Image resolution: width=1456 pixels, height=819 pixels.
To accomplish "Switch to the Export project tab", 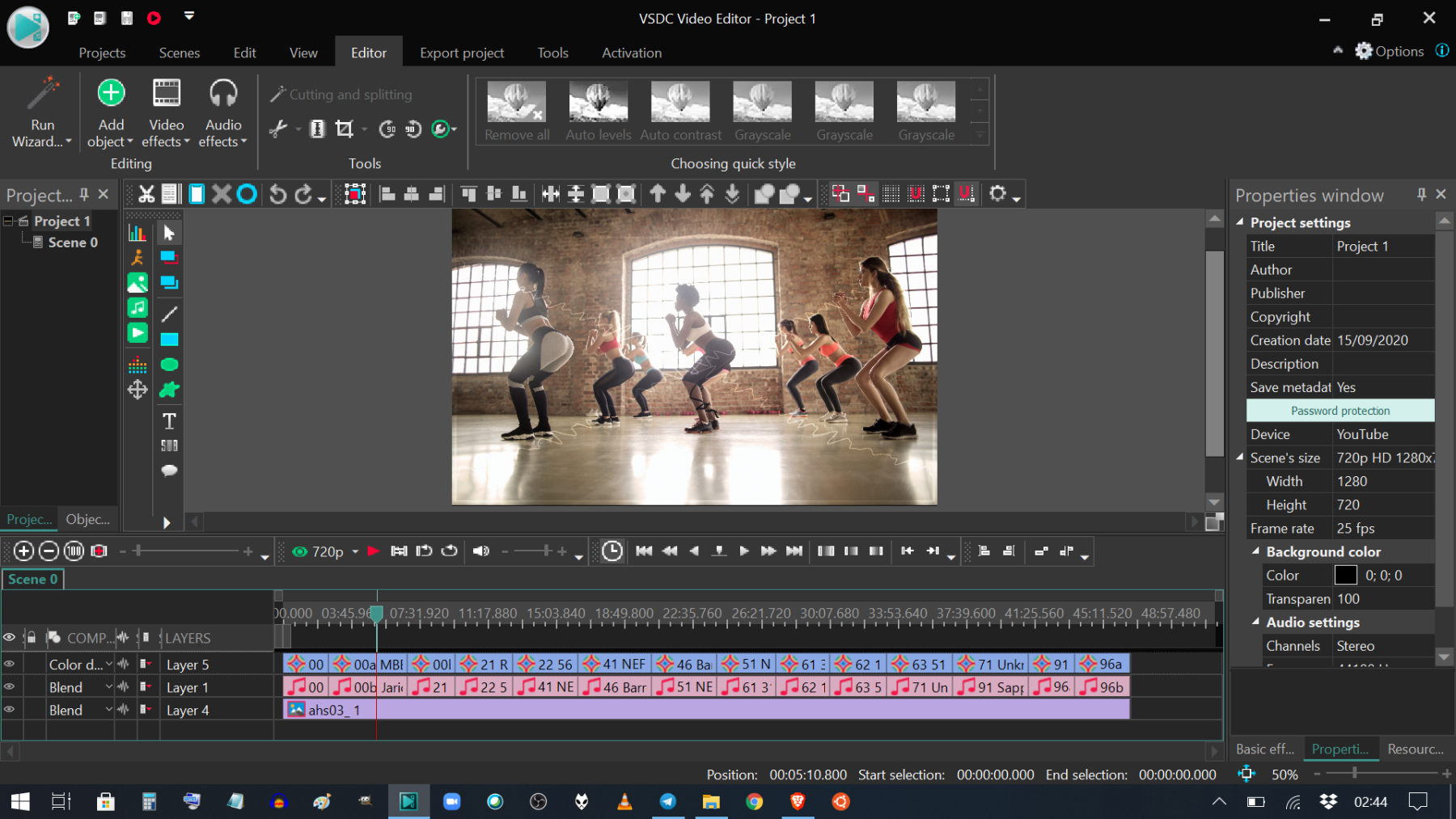I will point(461,52).
